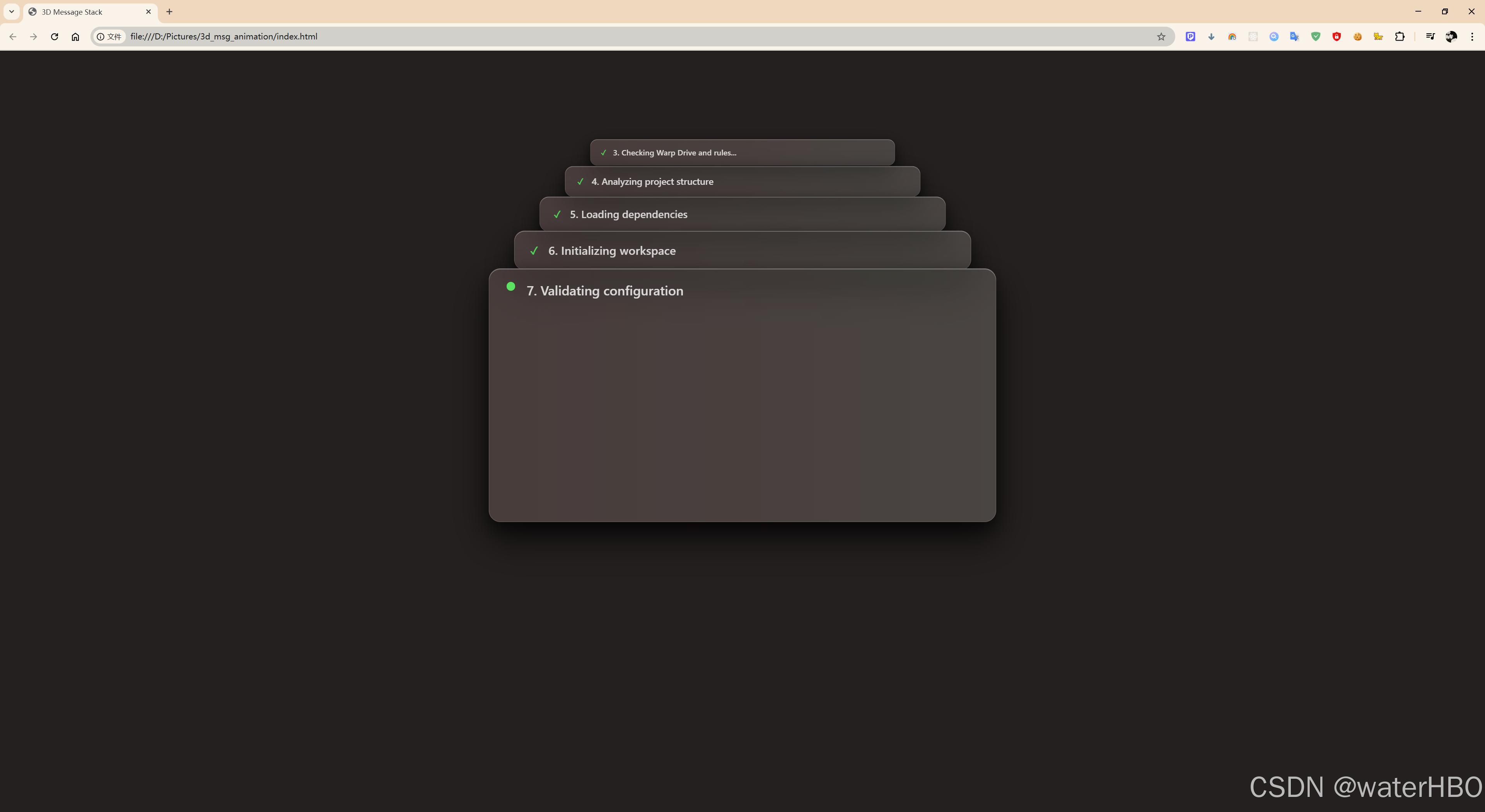The image size is (1485, 812).
Task: Go to the browser home page
Action: click(75, 36)
